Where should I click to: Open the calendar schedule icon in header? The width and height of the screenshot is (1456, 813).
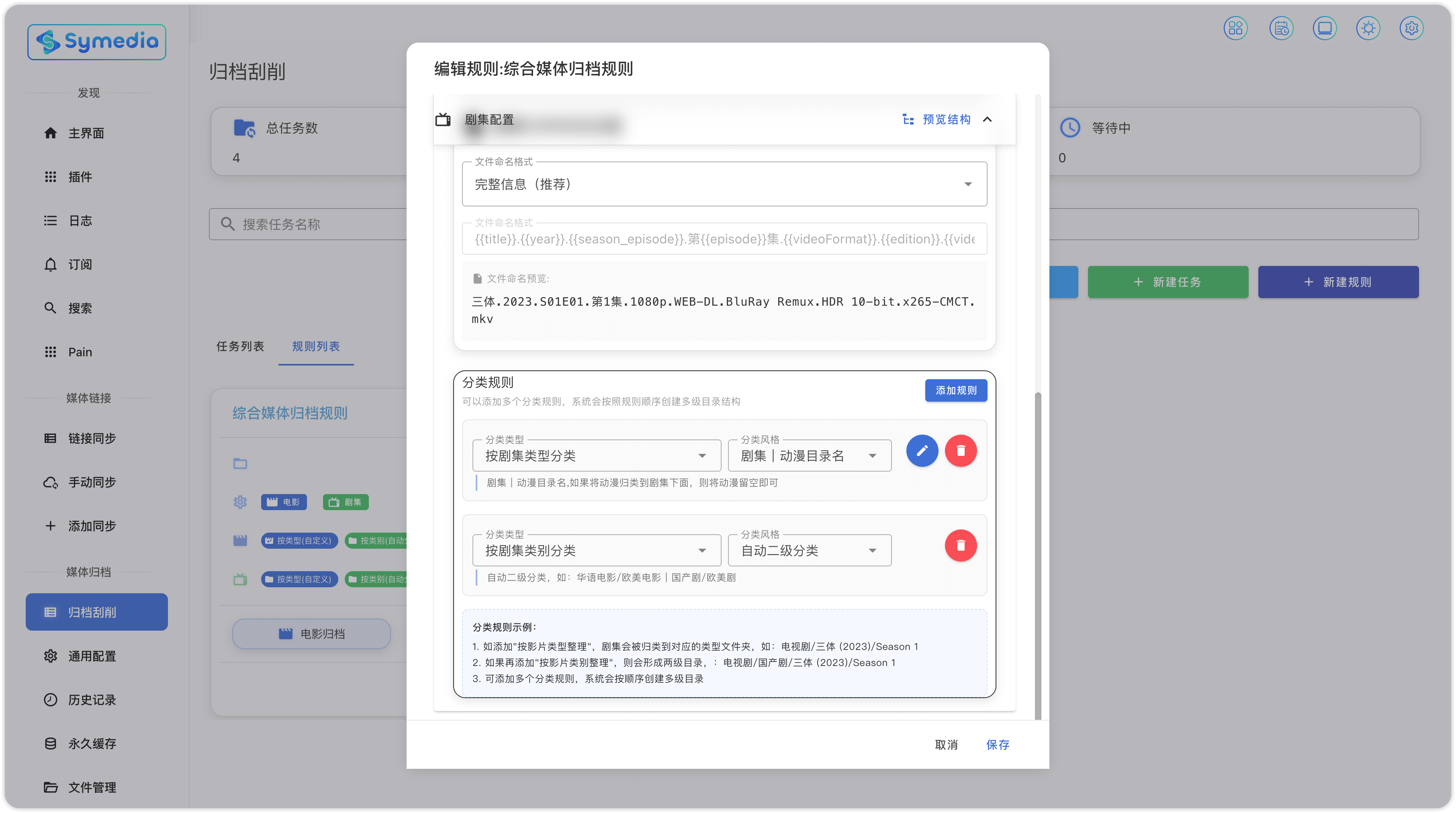point(1281,28)
